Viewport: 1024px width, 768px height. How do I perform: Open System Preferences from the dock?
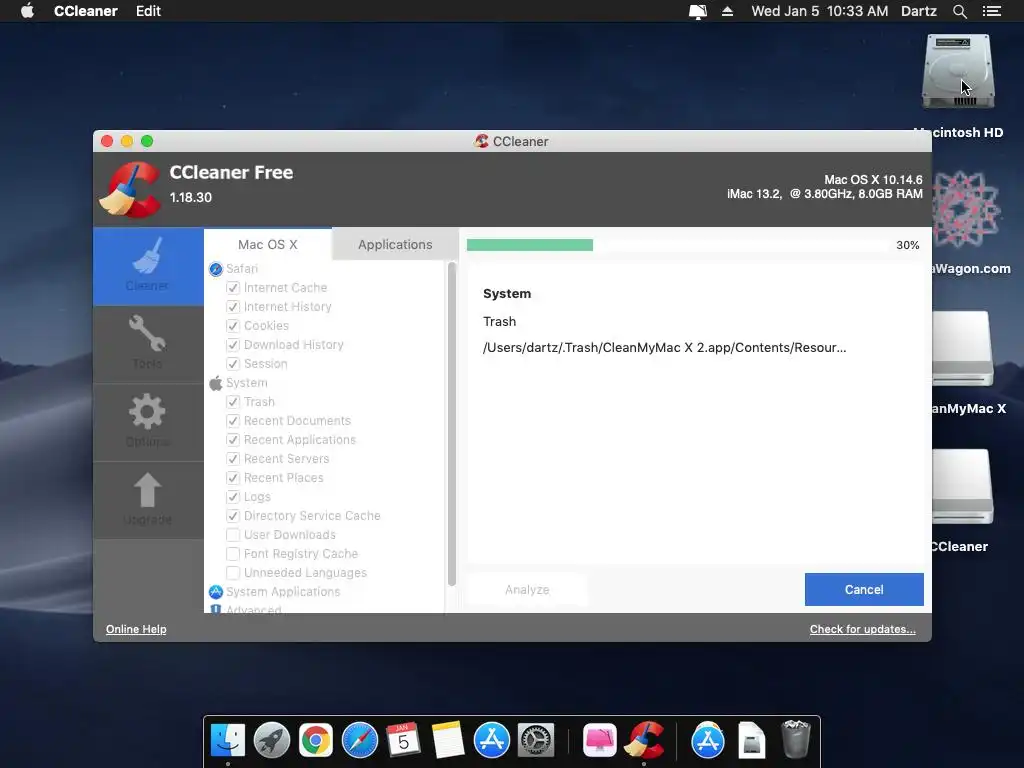[536, 741]
